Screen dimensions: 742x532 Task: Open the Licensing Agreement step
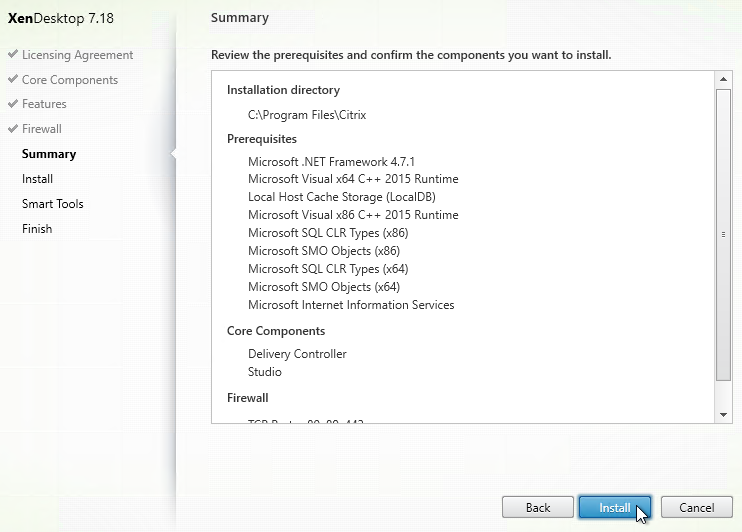[x=78, y=55]
